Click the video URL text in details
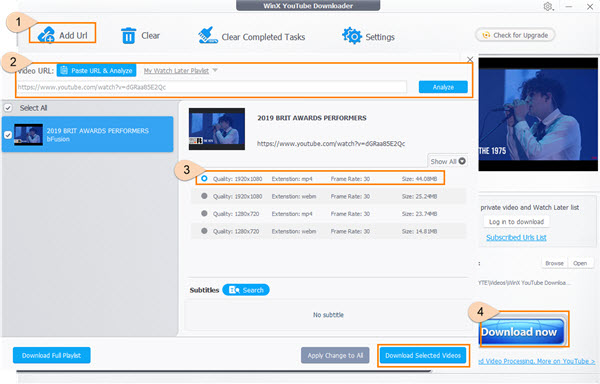Image resolution: width=600 pixels, height=384 pixels. click(x=331, y=144)
